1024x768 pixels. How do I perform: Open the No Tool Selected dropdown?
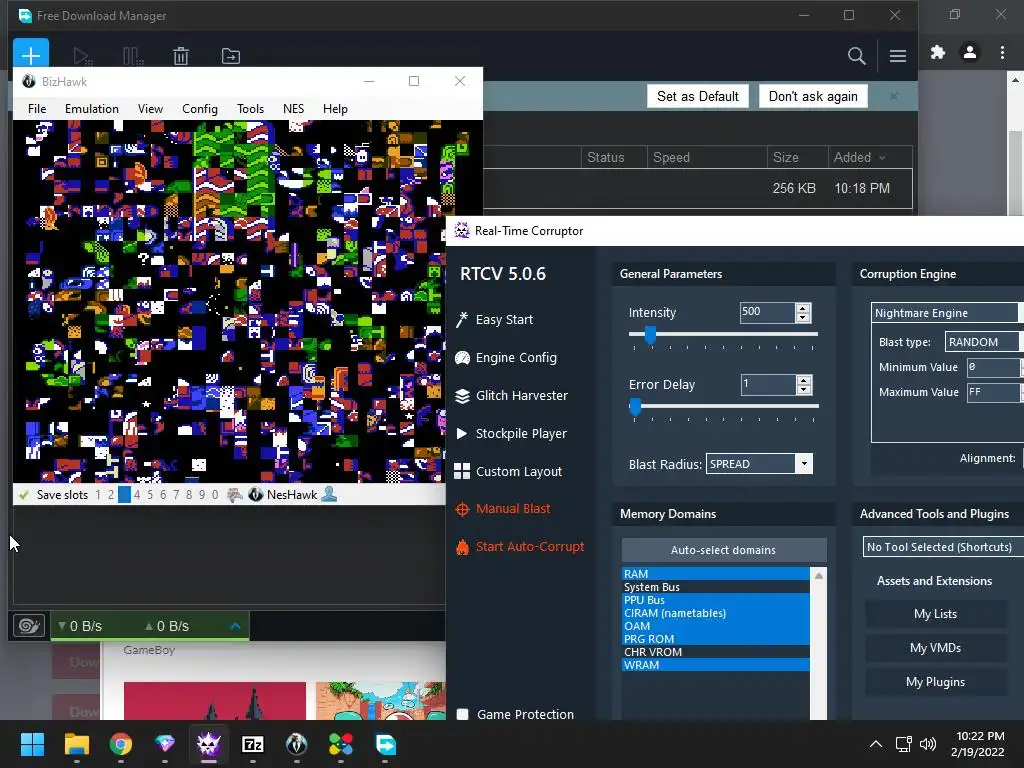(x=943, y=547)
